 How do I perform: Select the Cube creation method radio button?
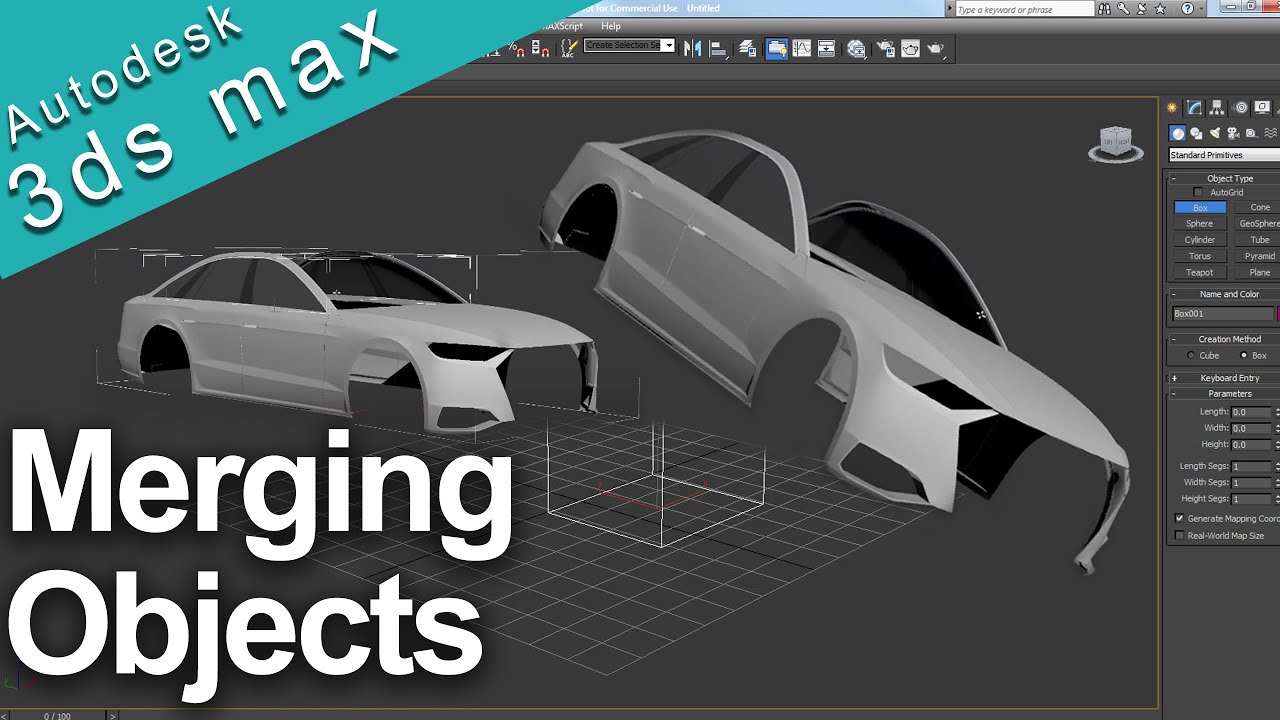click(1190, 355)
